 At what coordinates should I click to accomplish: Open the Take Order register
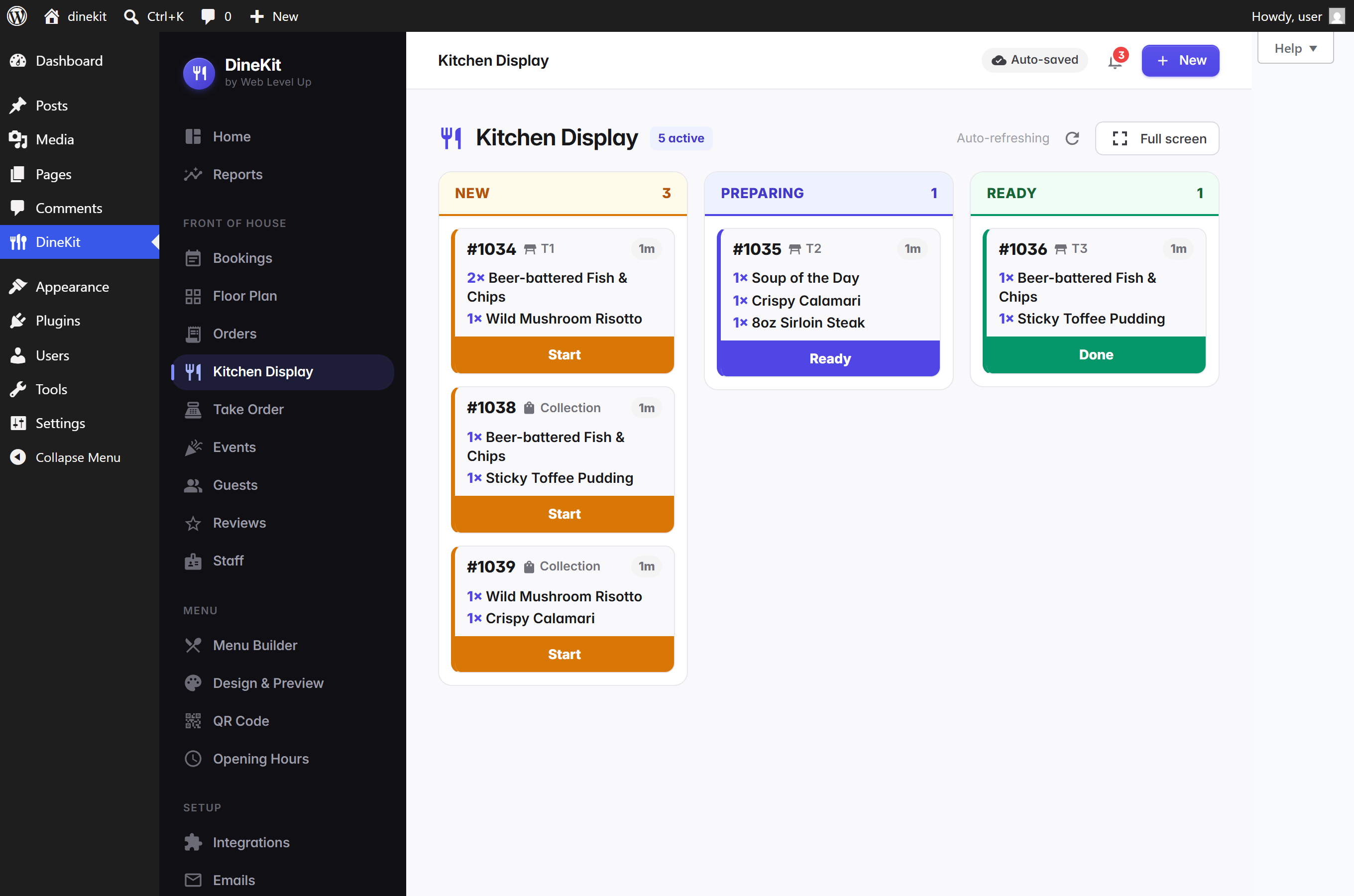[283, 410]
